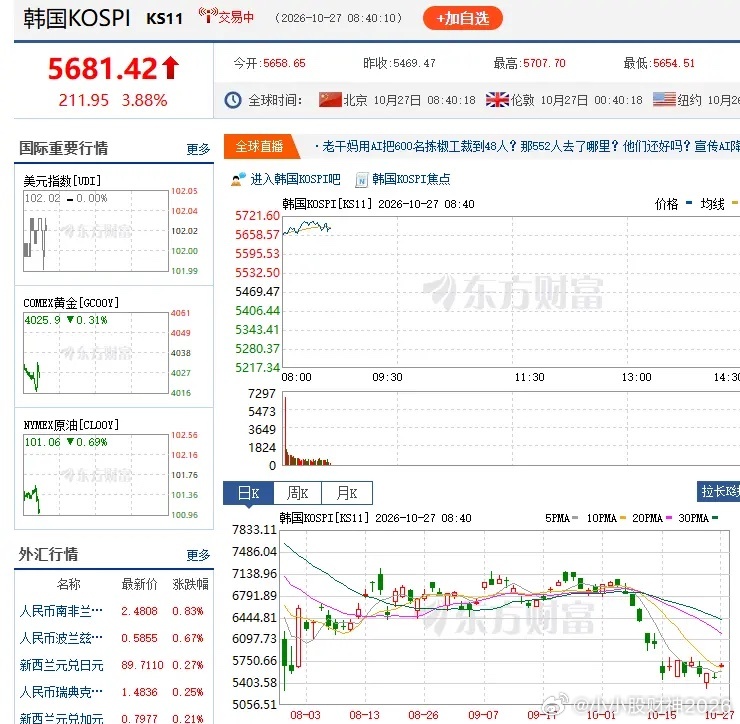Open the COMEX黄金[GC00Y] chart title
This screenshot has width=740, height=724.
[x=71, y=303]
